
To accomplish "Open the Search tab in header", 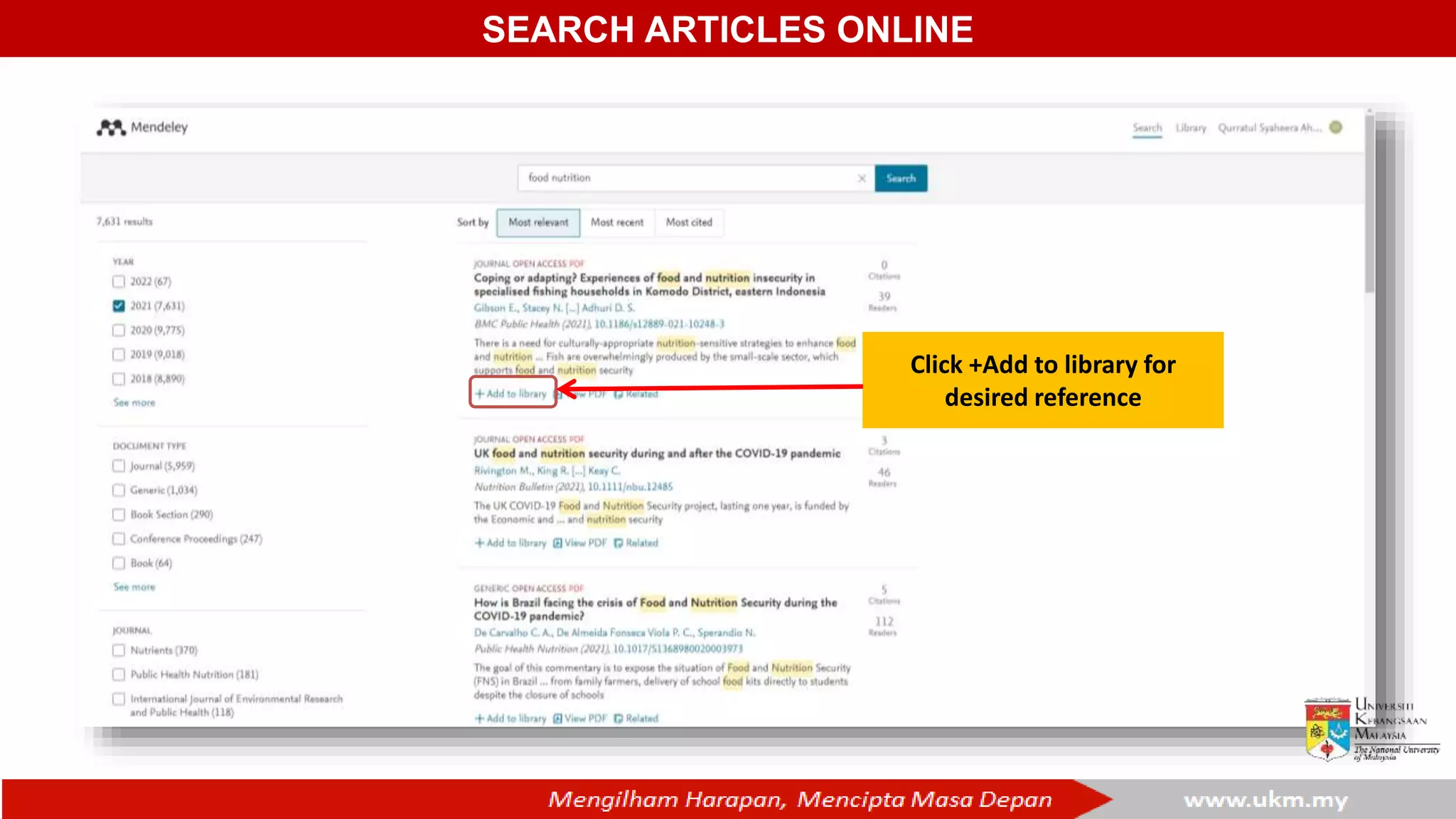I will point(1147,128).
